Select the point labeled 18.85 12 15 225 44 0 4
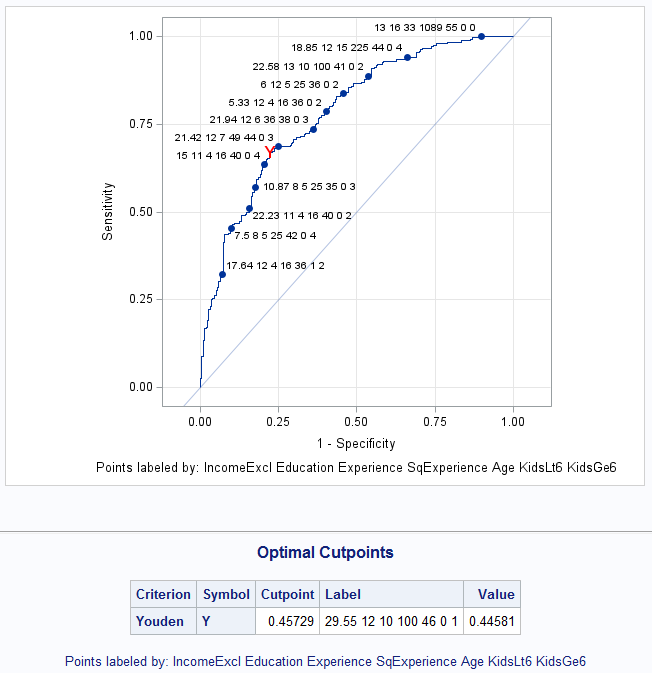This screenshot has width=652, height=673. (x=407, y=57)
